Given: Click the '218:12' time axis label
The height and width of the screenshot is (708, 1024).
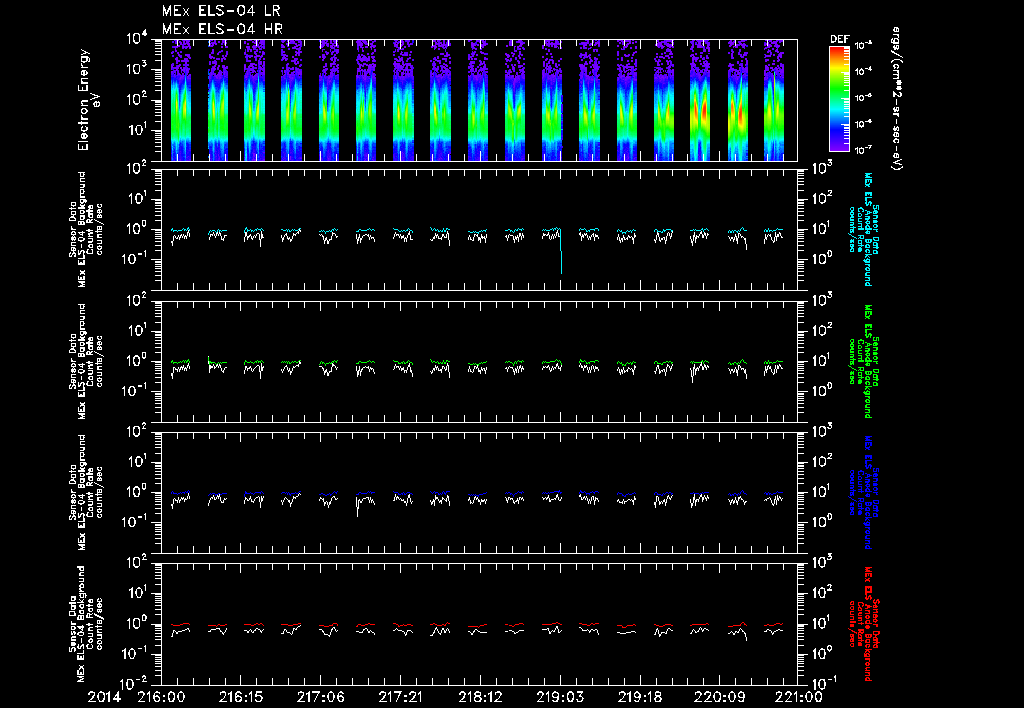Looking at the screenshot, I should pyautogui.click(x=479, y=698).
